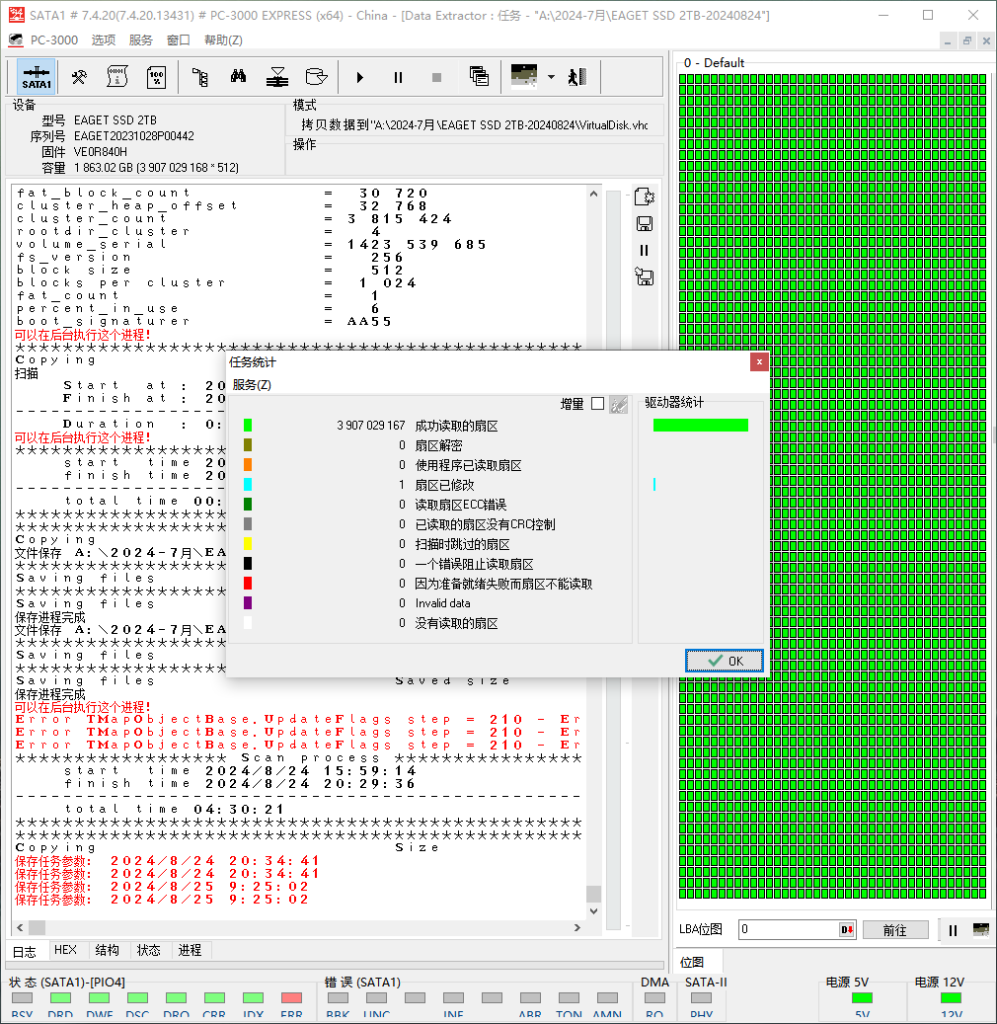997x1024 pixels.
Task: Save the log with the floppy disk icon
Action: click(644, 224)
